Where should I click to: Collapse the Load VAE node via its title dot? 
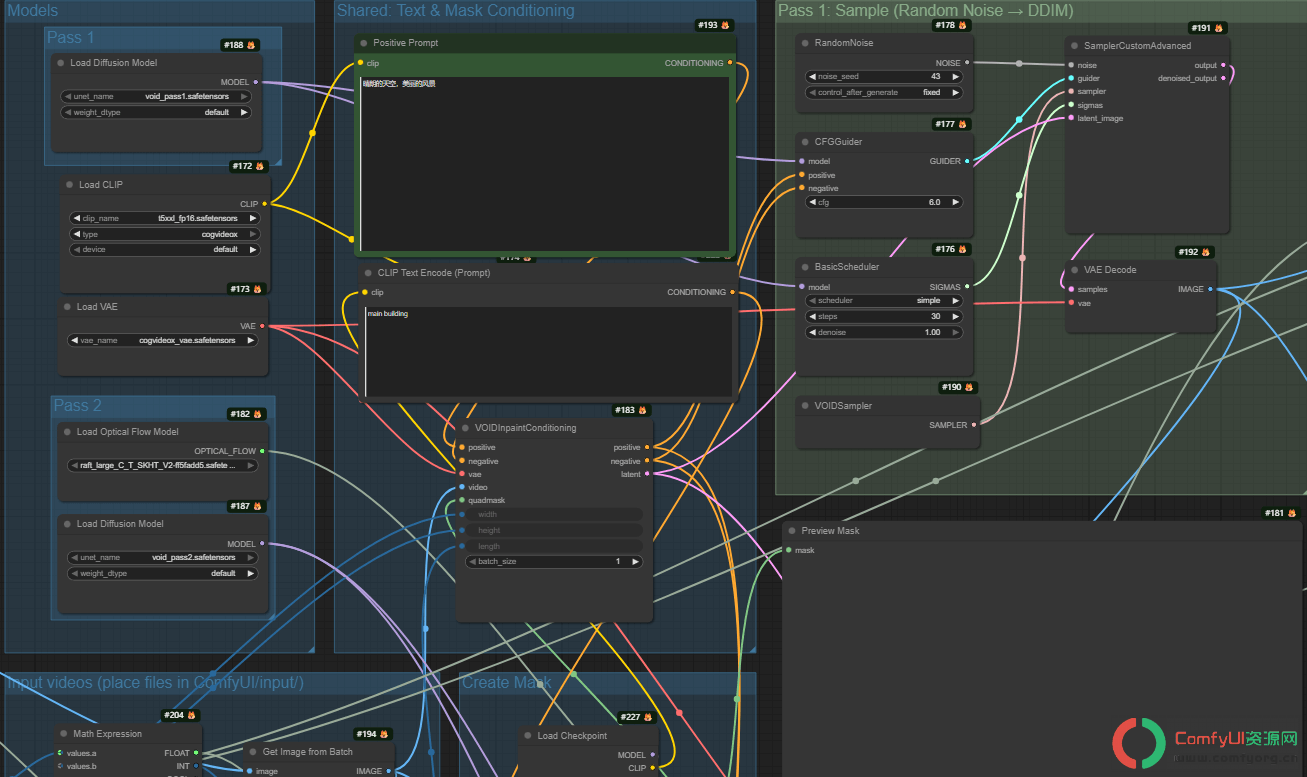coord(66,307)
